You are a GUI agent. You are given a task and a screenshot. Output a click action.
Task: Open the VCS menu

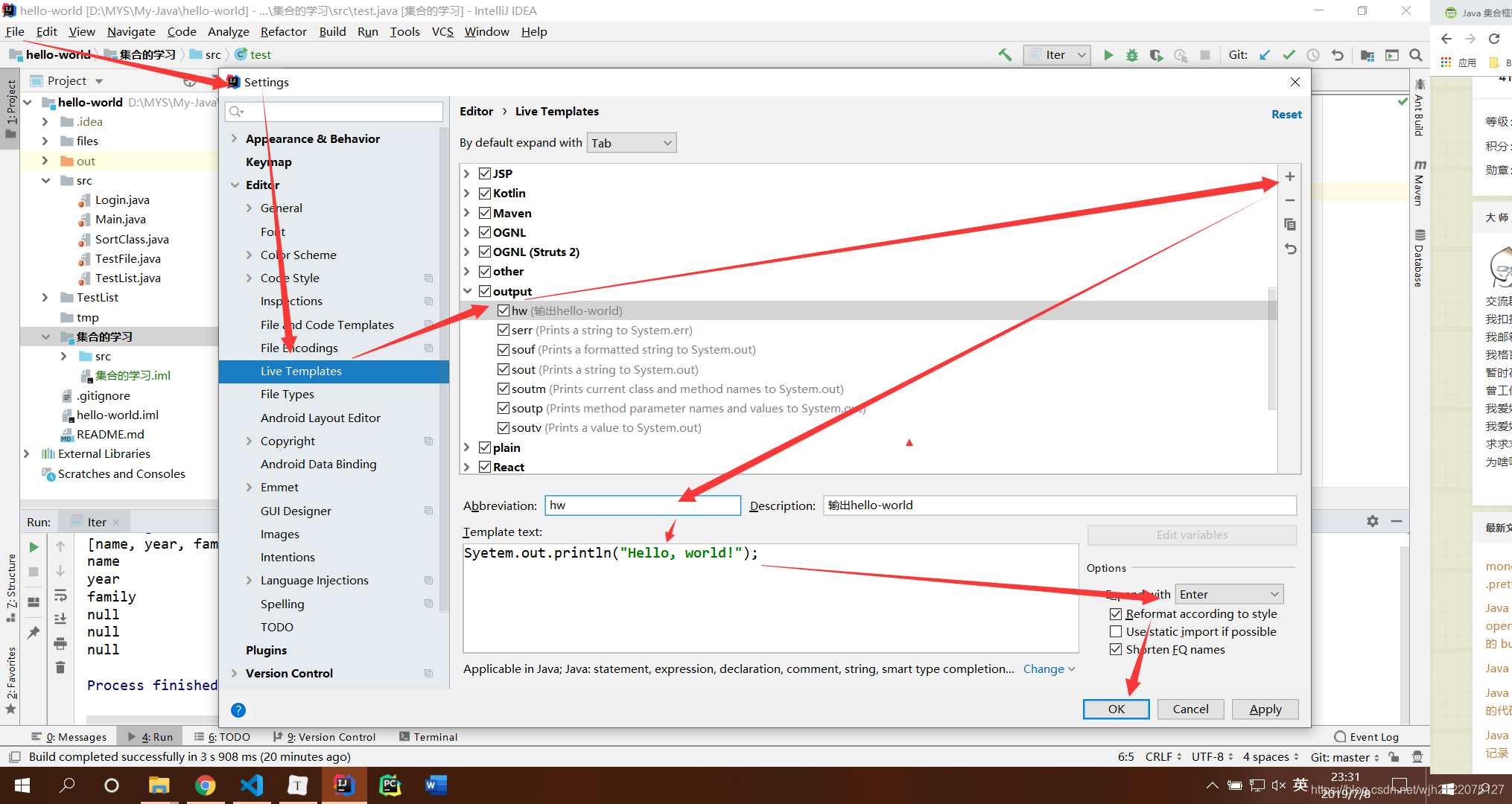pos(442,31)
